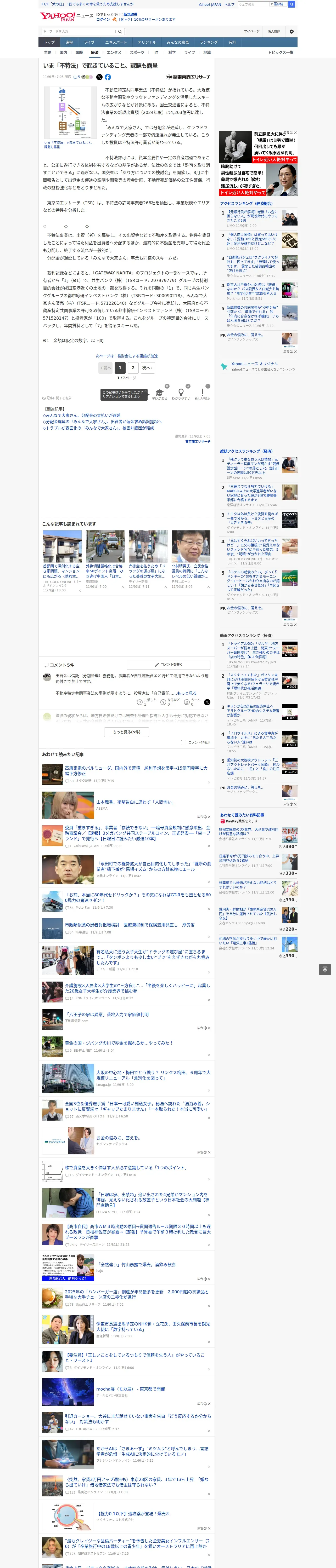Open ranking item 1 【元銀行員が解説】
Image resolution: width=336 pixels, height=1568 pixels.
(253, 216)
